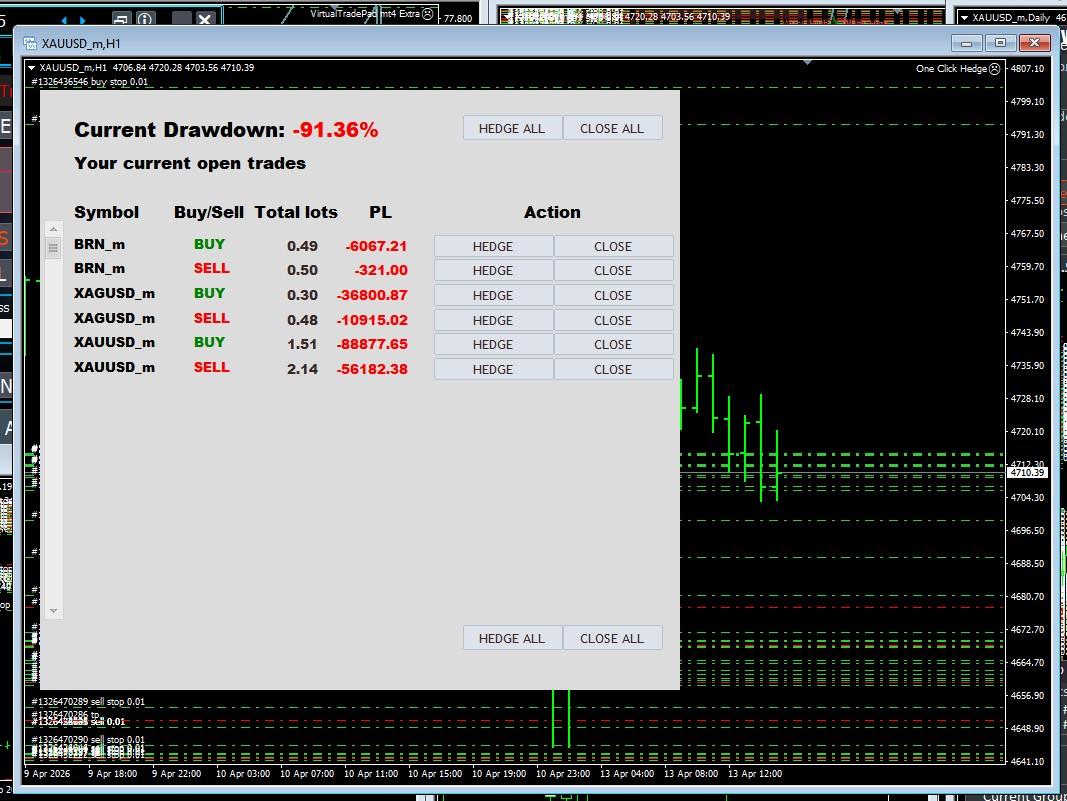
Task: Click the info icon in the background trade pad
Action: tap(145, 19)
